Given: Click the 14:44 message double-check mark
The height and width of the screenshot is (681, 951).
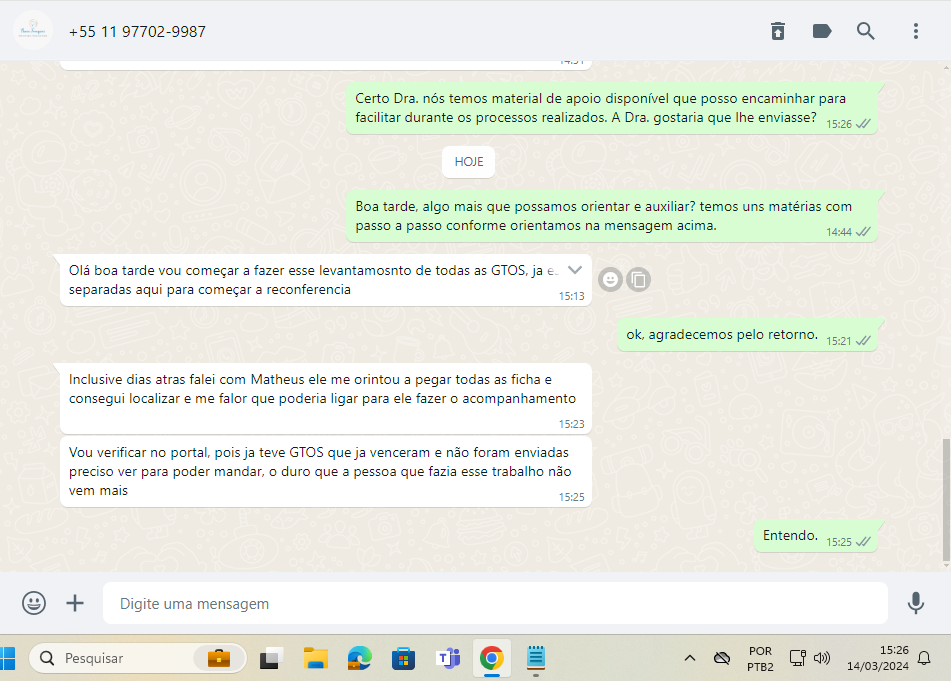Looking at the screenshot, I should click(x=863, y=232).
